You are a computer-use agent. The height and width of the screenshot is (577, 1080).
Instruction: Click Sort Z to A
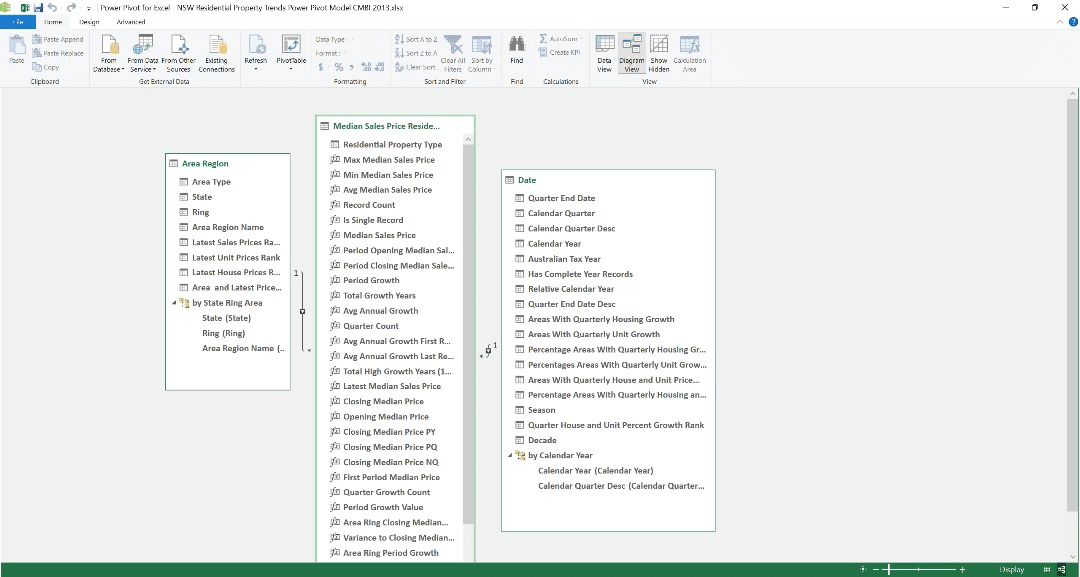coord(416,53)
